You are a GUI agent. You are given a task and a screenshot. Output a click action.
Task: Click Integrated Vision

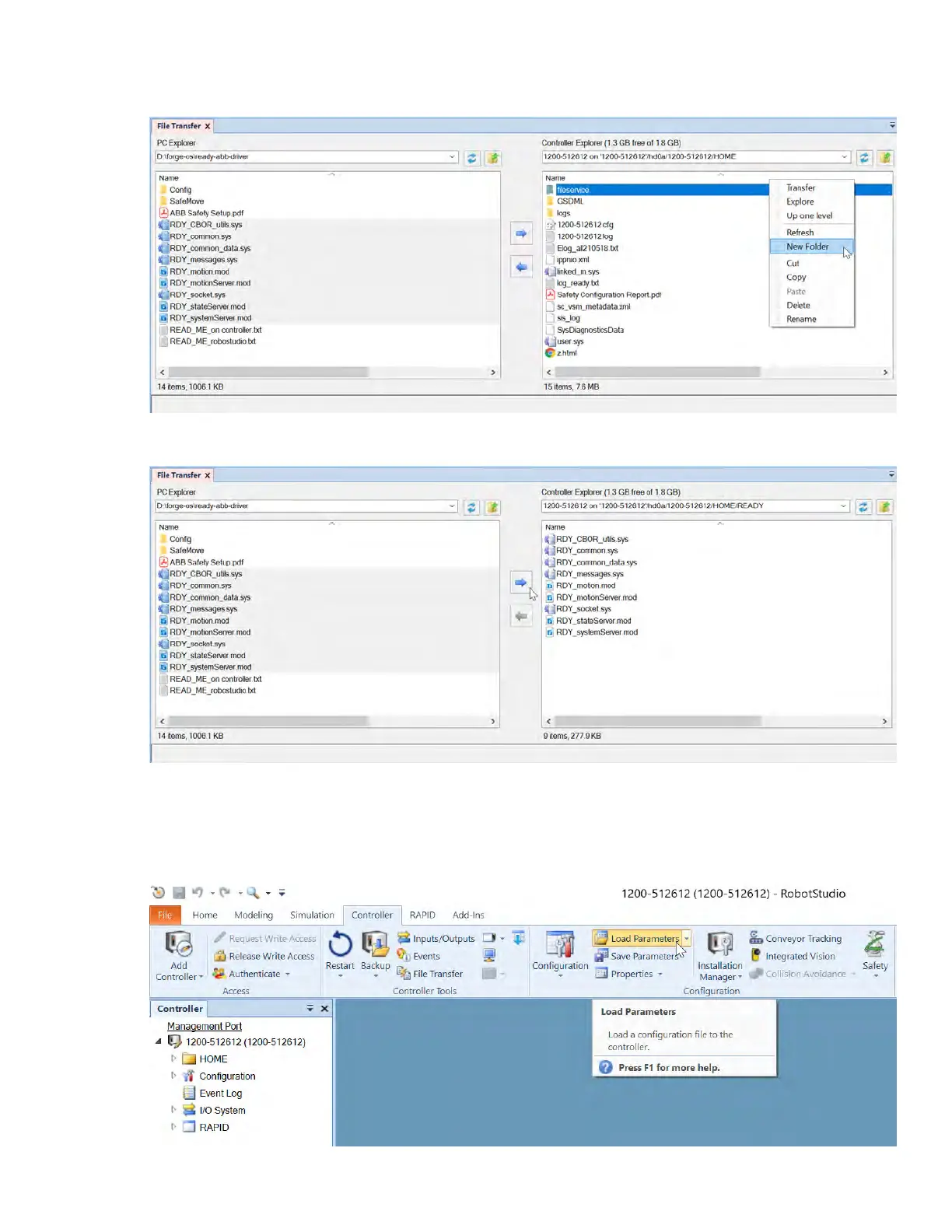tap(793, 956)
